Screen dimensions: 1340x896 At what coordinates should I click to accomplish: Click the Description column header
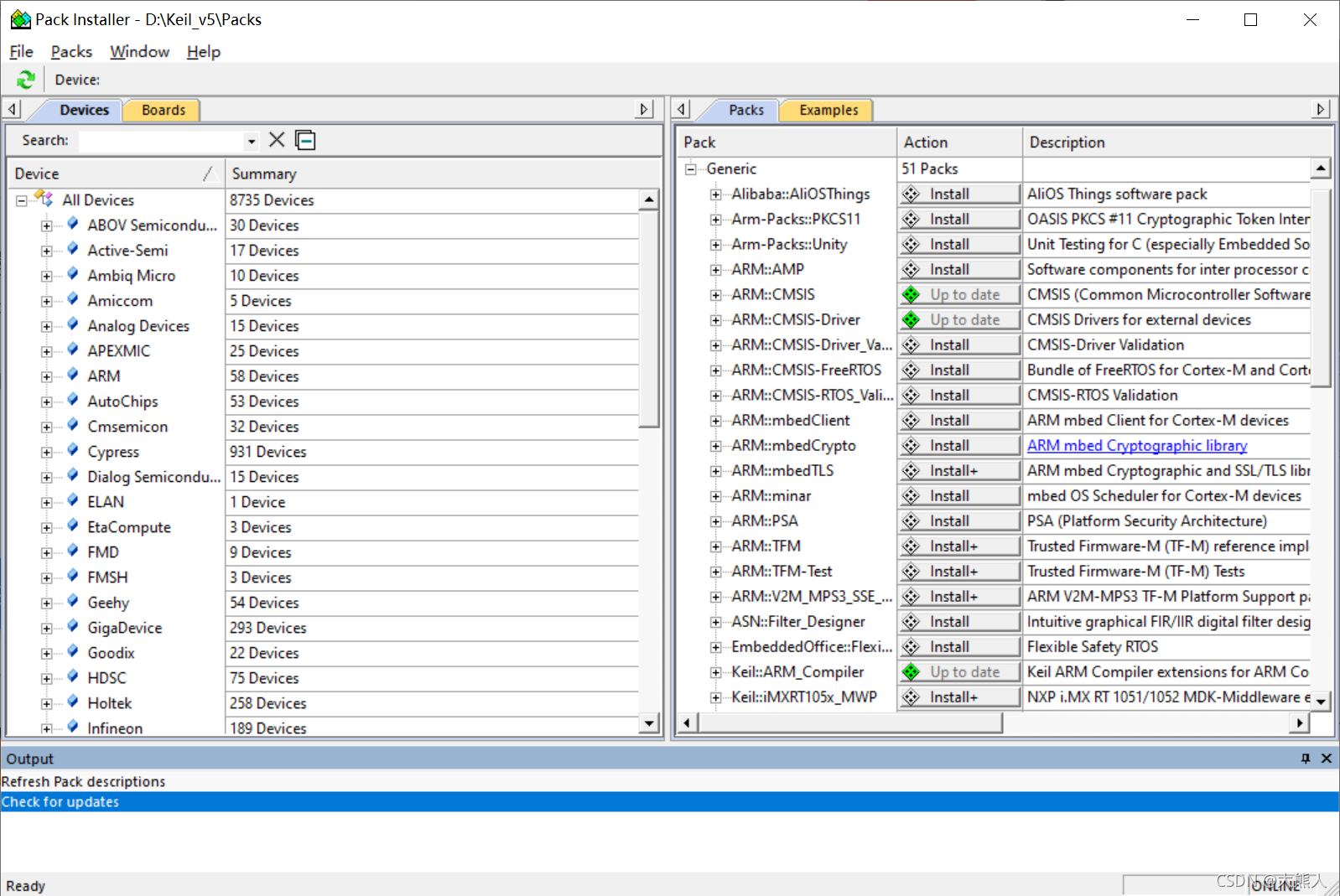click(1176, 142)
